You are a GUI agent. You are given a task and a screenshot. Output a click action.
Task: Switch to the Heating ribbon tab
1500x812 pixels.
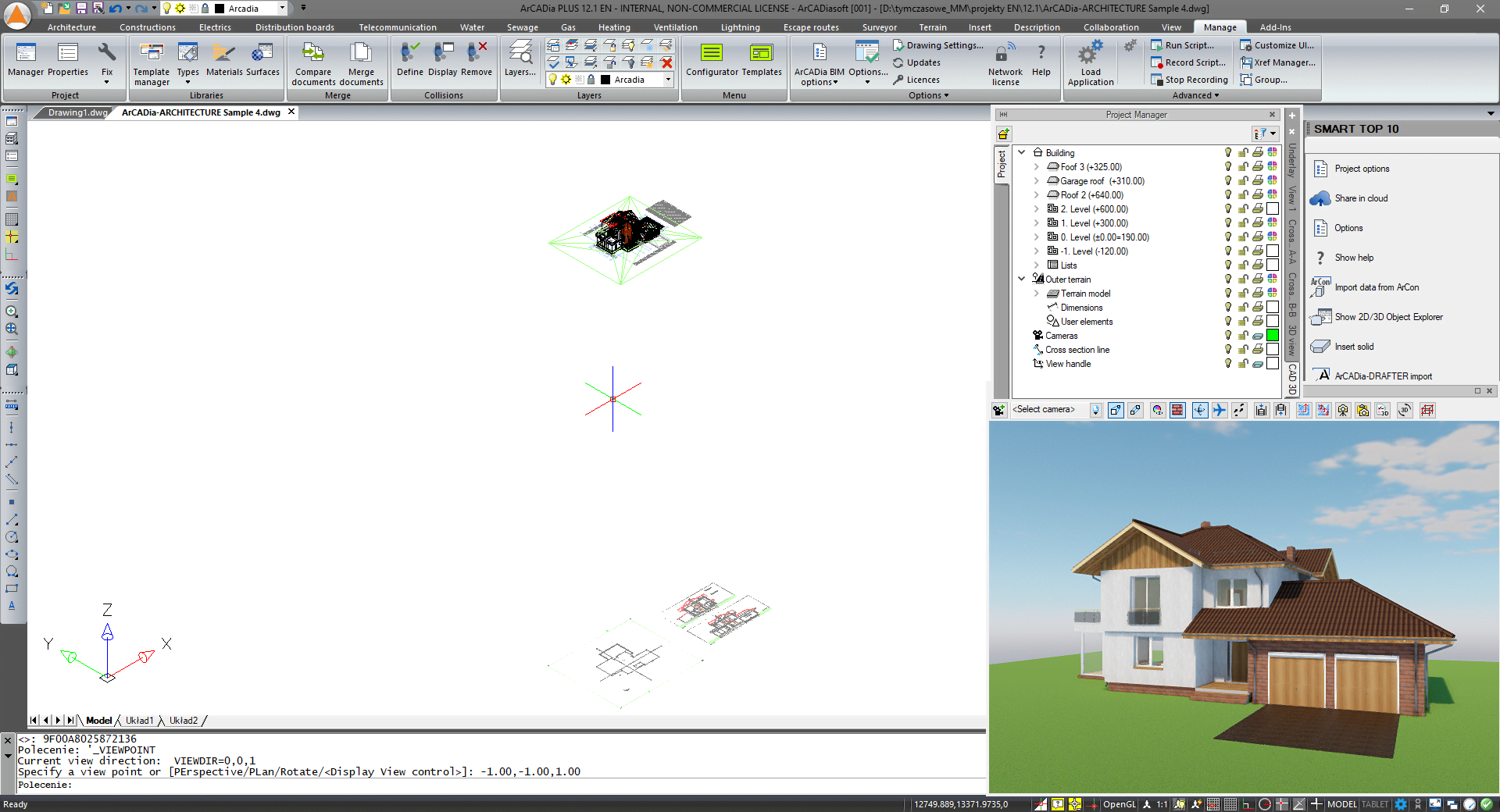click(x=614, y=27)
